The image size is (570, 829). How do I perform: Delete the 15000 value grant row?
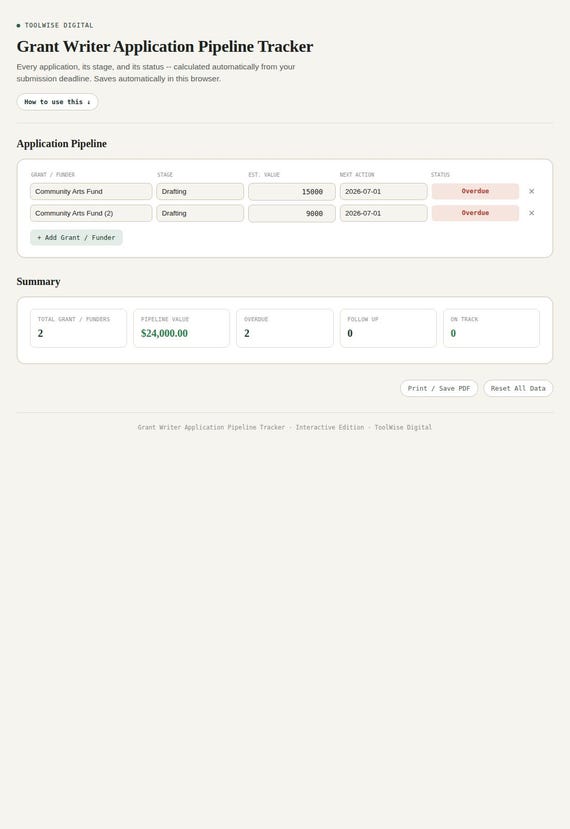tap(531, 191)
